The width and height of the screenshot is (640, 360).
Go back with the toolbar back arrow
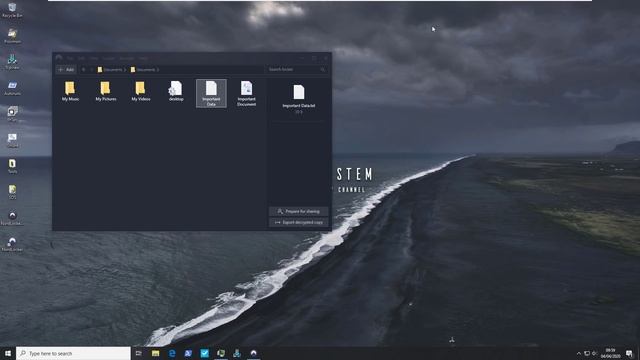tap(84, 70)
